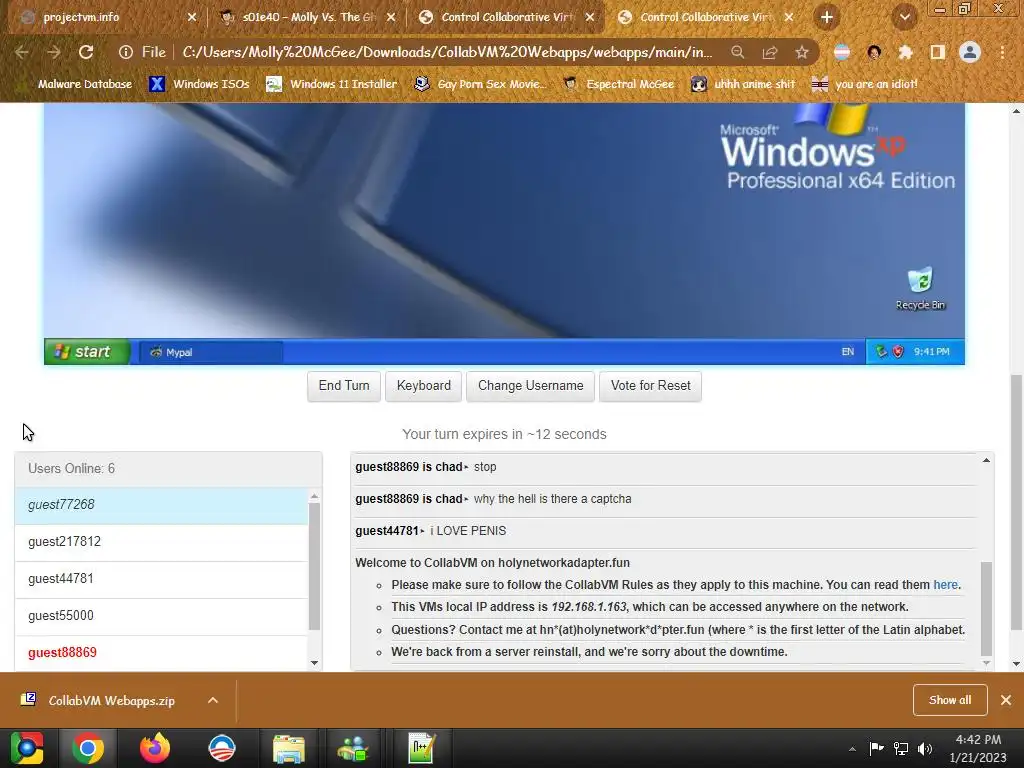The width and height of the screenshot is (1024, 768).
Task: Open the clock showing 4:42 PM
Action: point(978,748)
